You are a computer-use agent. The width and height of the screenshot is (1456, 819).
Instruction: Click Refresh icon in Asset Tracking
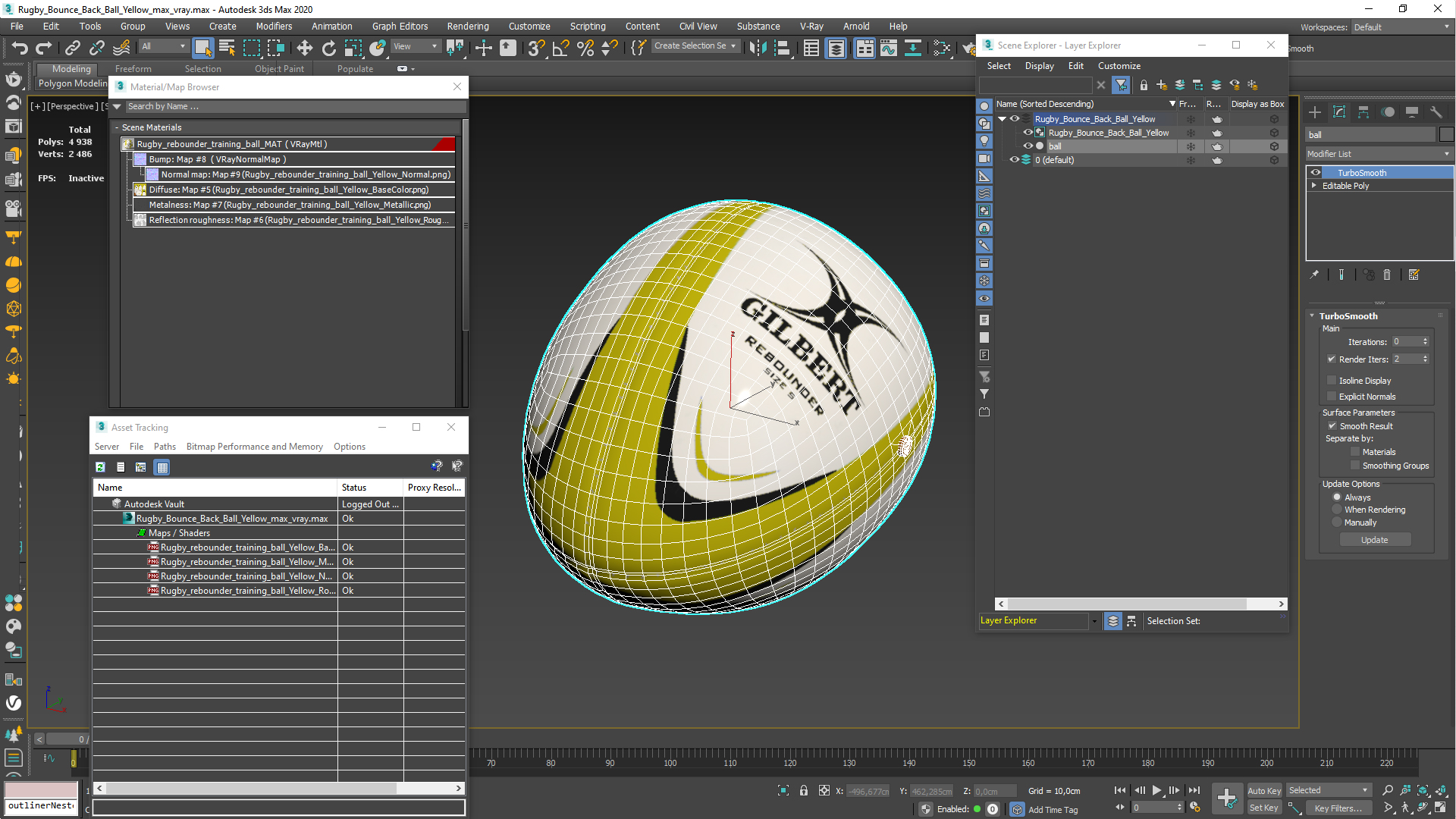point(100,467)
